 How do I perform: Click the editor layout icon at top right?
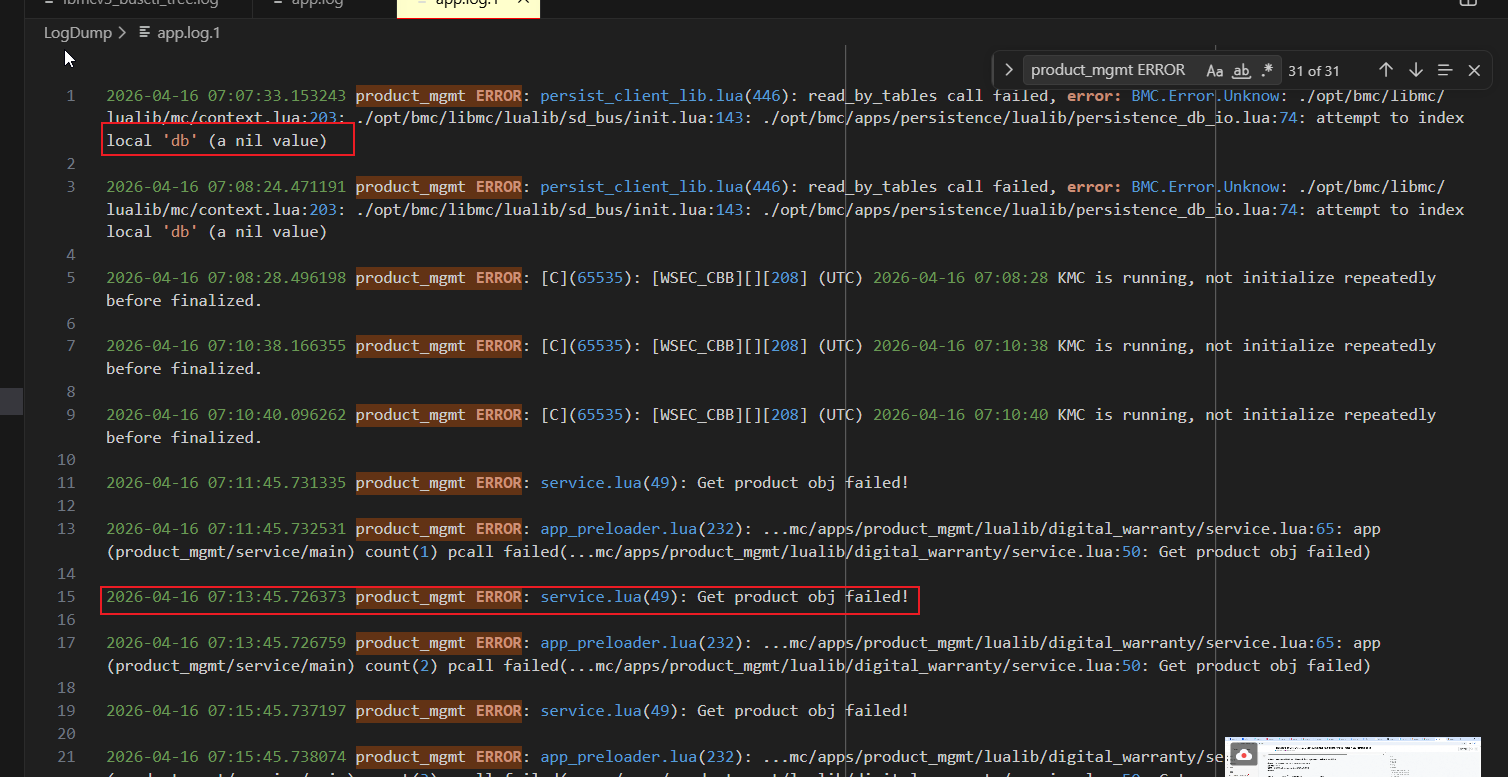(1468, 3)
